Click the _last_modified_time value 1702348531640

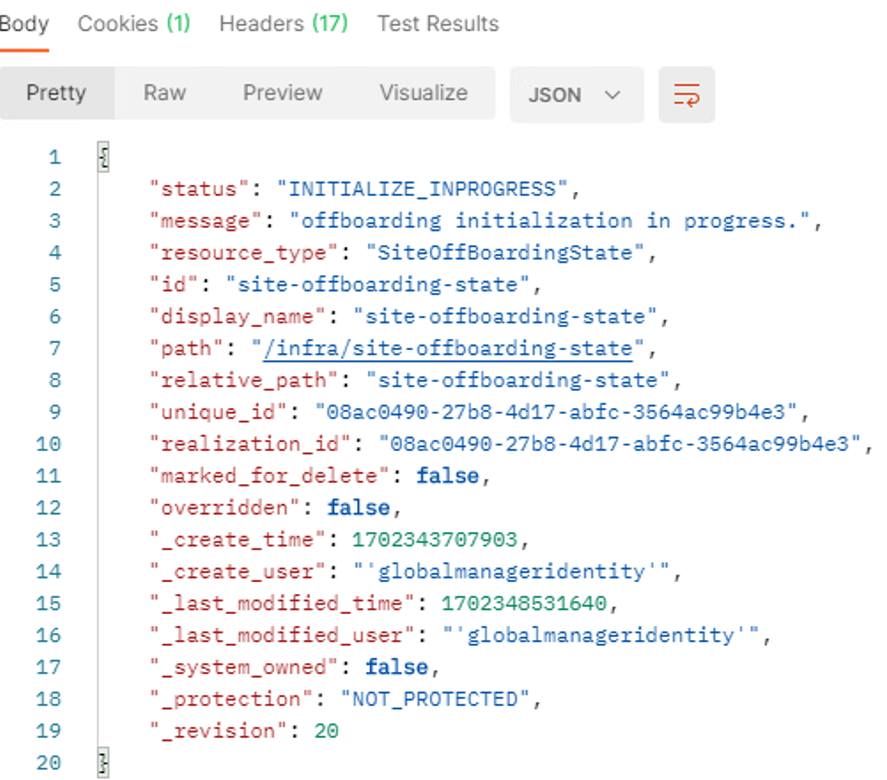[524, 604]
